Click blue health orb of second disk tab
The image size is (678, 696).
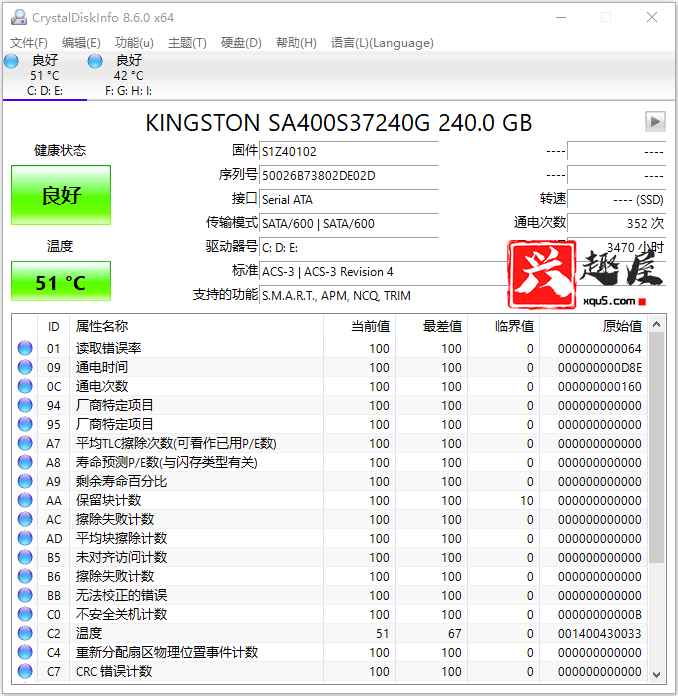click(95, 61)
